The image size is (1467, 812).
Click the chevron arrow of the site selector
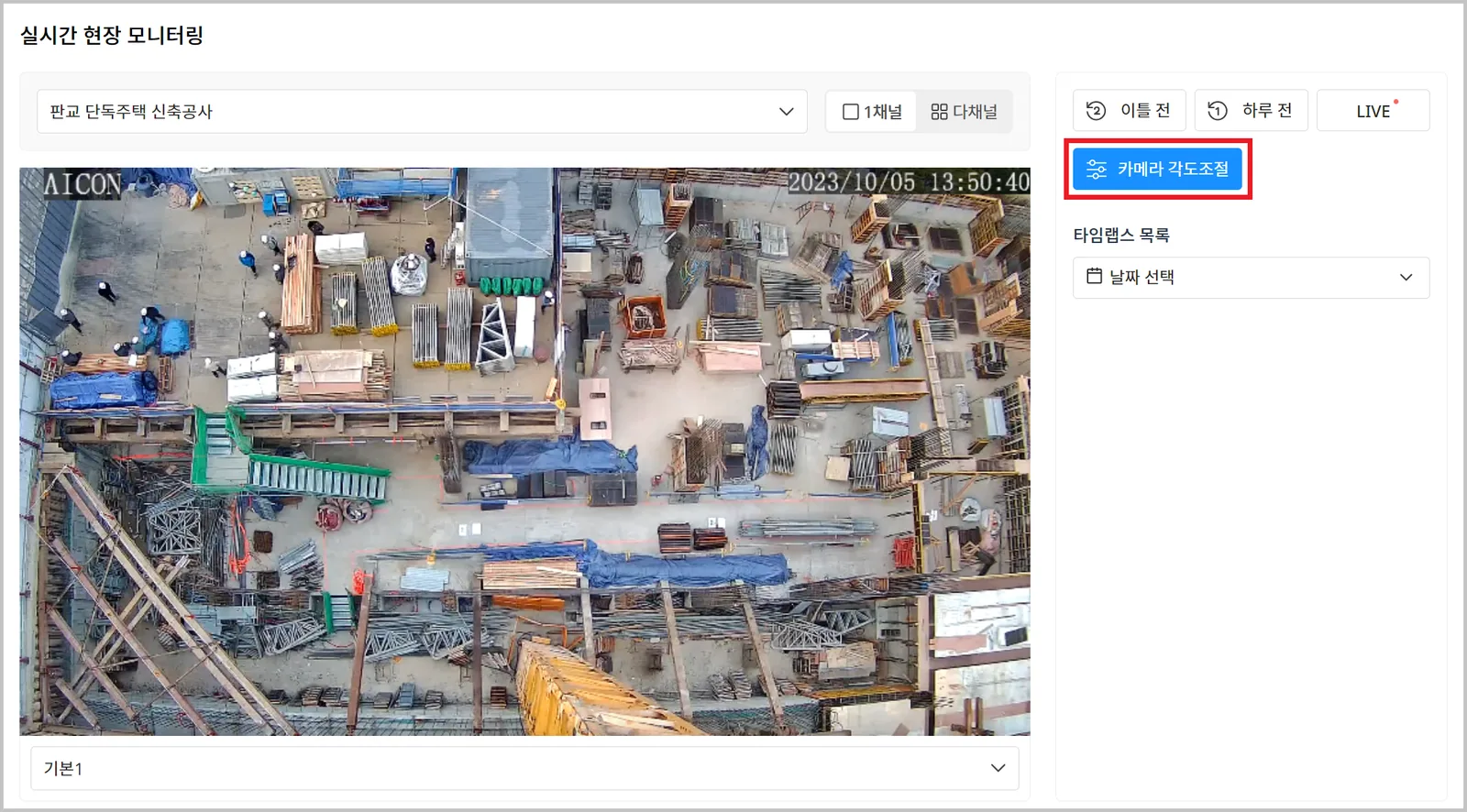[x=786, y=112]
